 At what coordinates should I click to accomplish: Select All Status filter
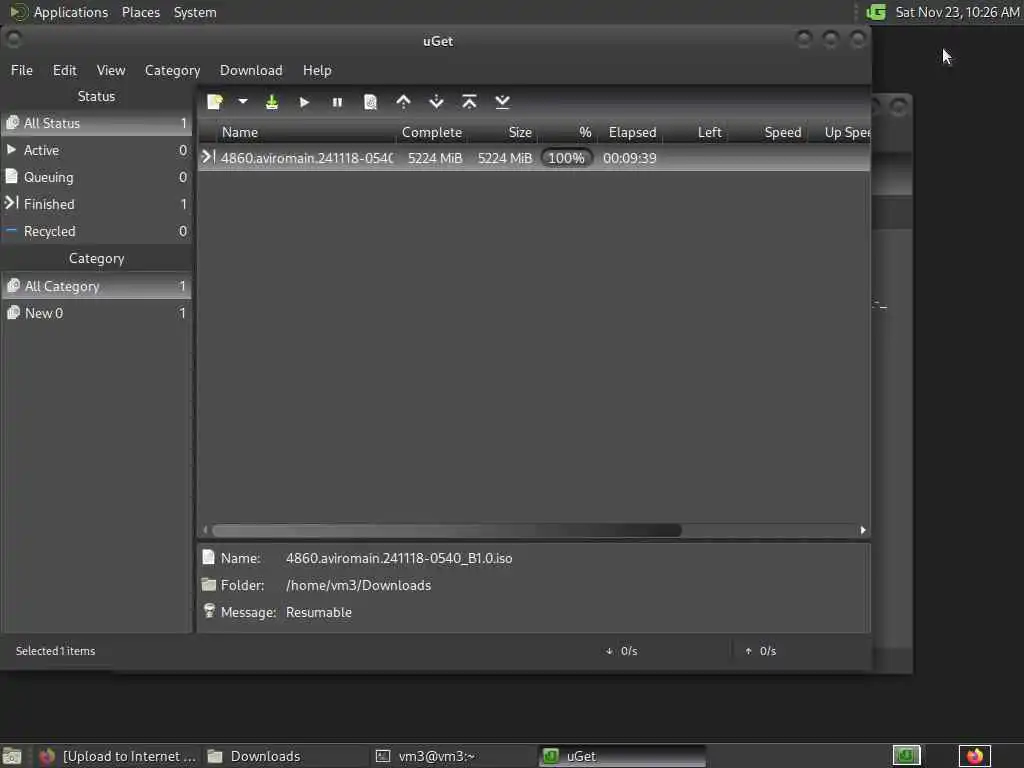[97, 123]
